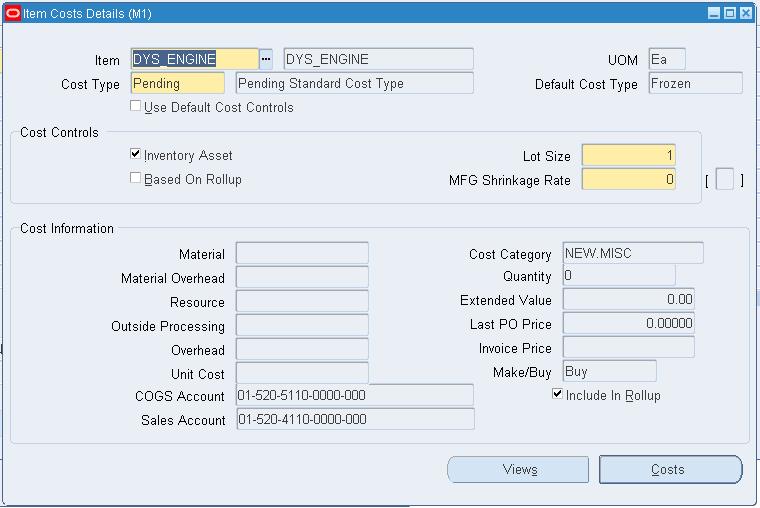Click the Cost Type field showing Pending
Viewport: 760px width, 508px height.
(178, 83)
